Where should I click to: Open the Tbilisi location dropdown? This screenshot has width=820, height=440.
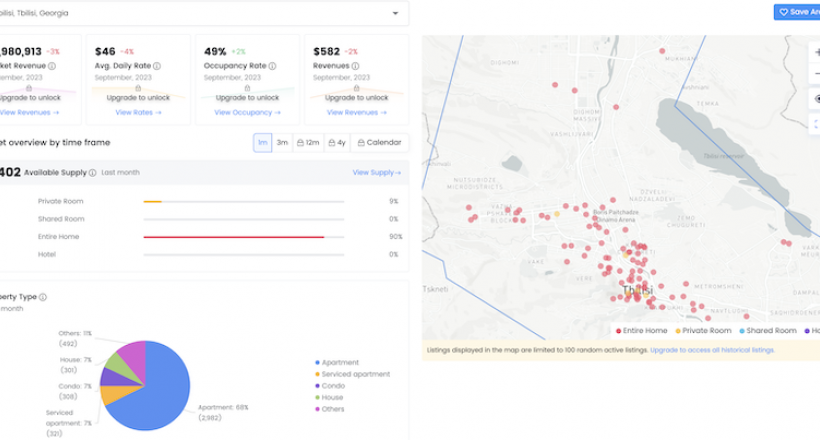[x=395, y=13]
